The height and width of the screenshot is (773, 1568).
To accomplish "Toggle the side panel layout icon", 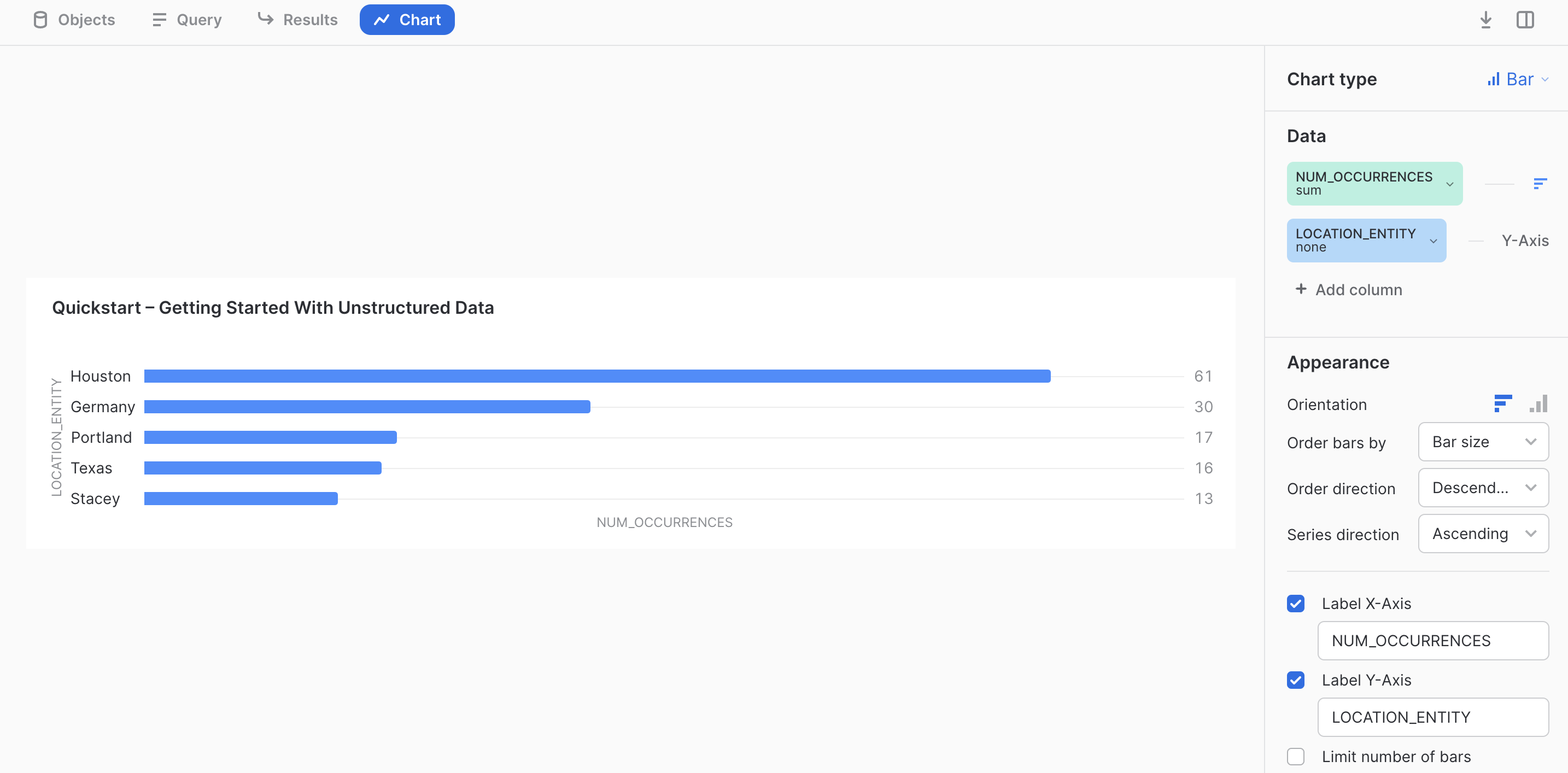I will coord(1525,20).
